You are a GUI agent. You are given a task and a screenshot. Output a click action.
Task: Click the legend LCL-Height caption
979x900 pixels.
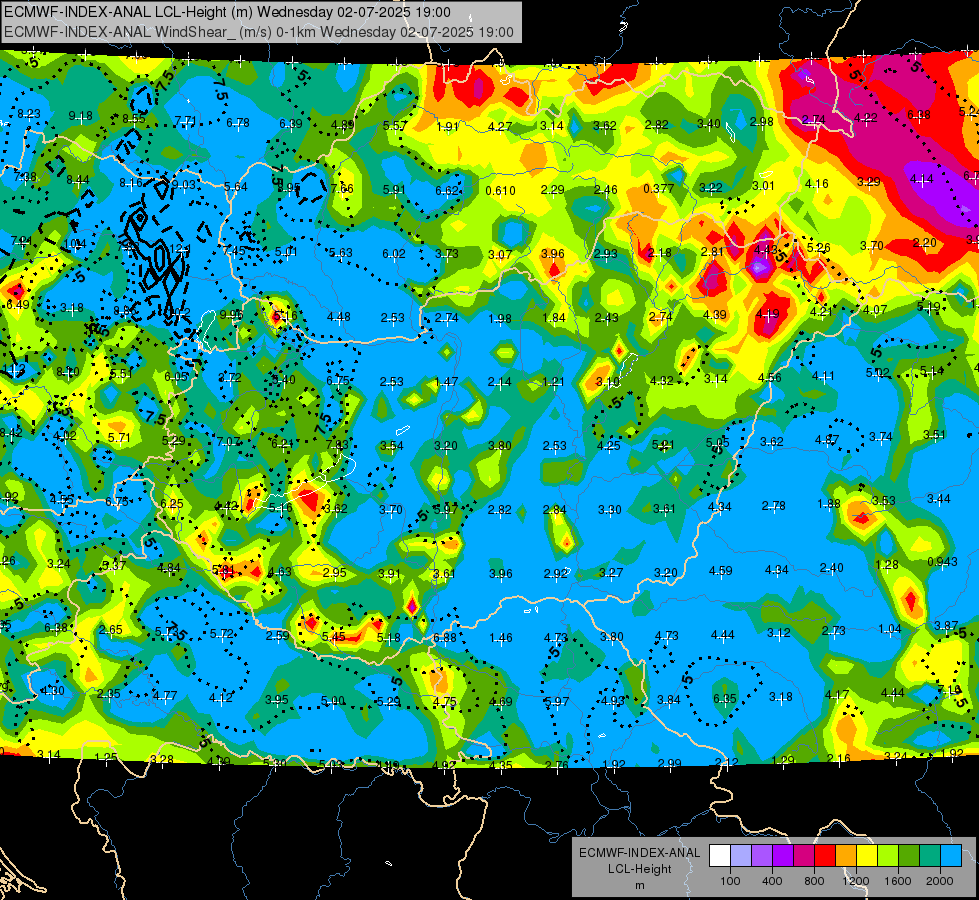click(639, 869)
